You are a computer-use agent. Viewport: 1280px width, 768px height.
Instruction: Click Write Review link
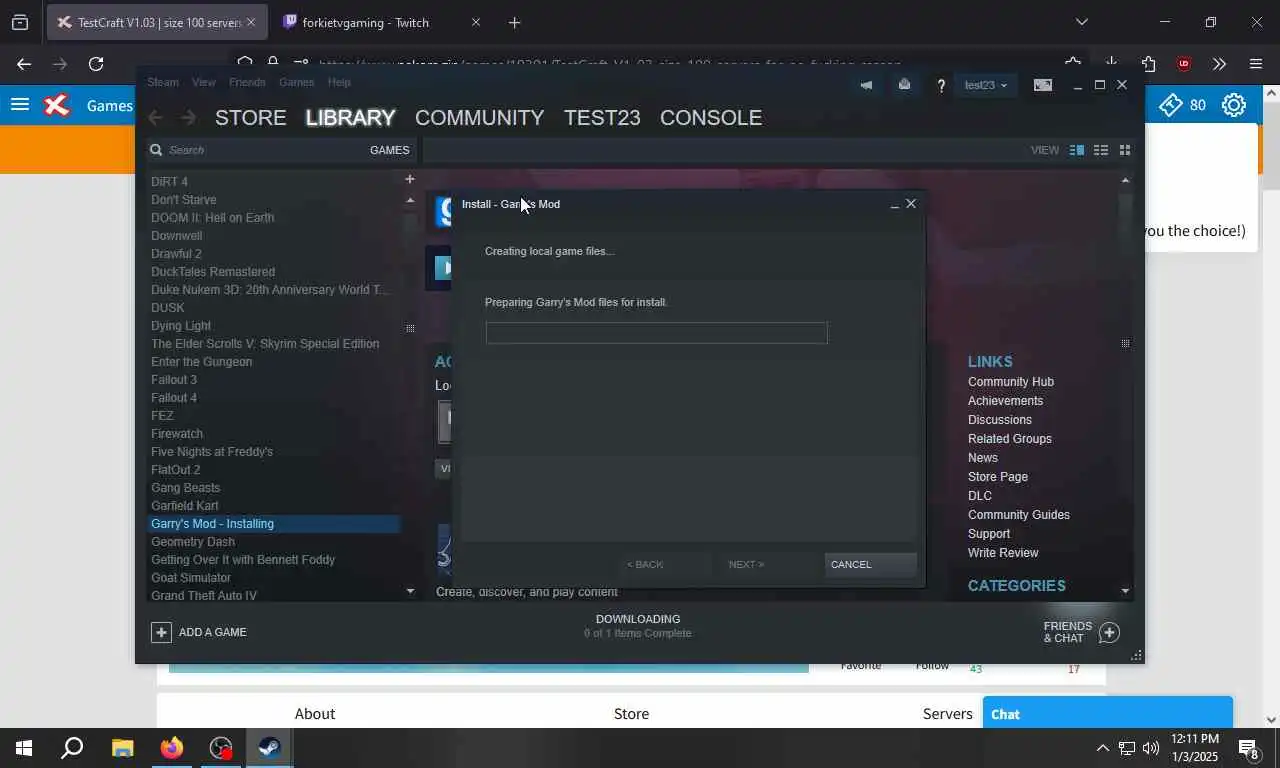coord(1003,553)
